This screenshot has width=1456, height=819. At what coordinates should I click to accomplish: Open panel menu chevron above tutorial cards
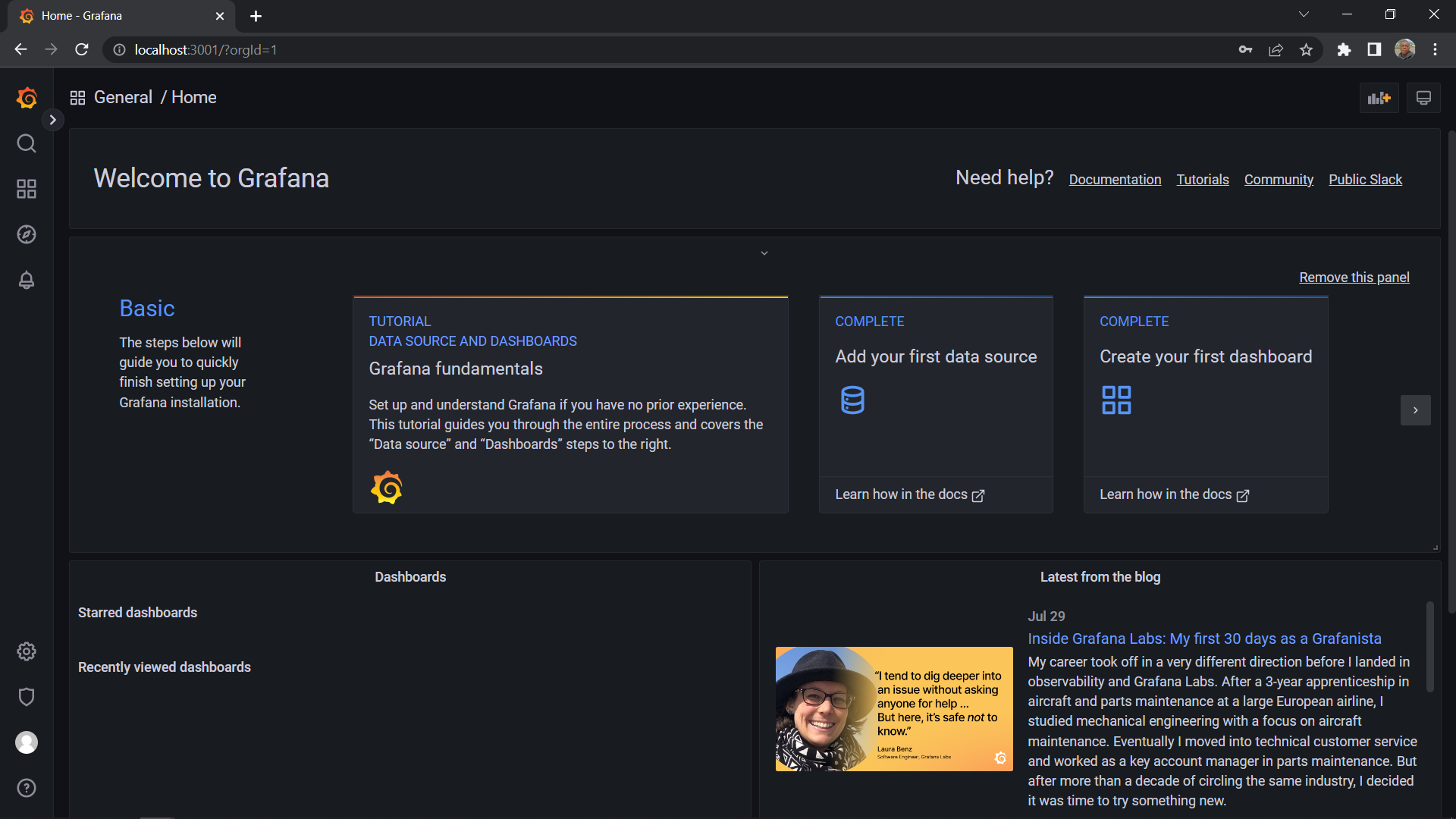764,253
